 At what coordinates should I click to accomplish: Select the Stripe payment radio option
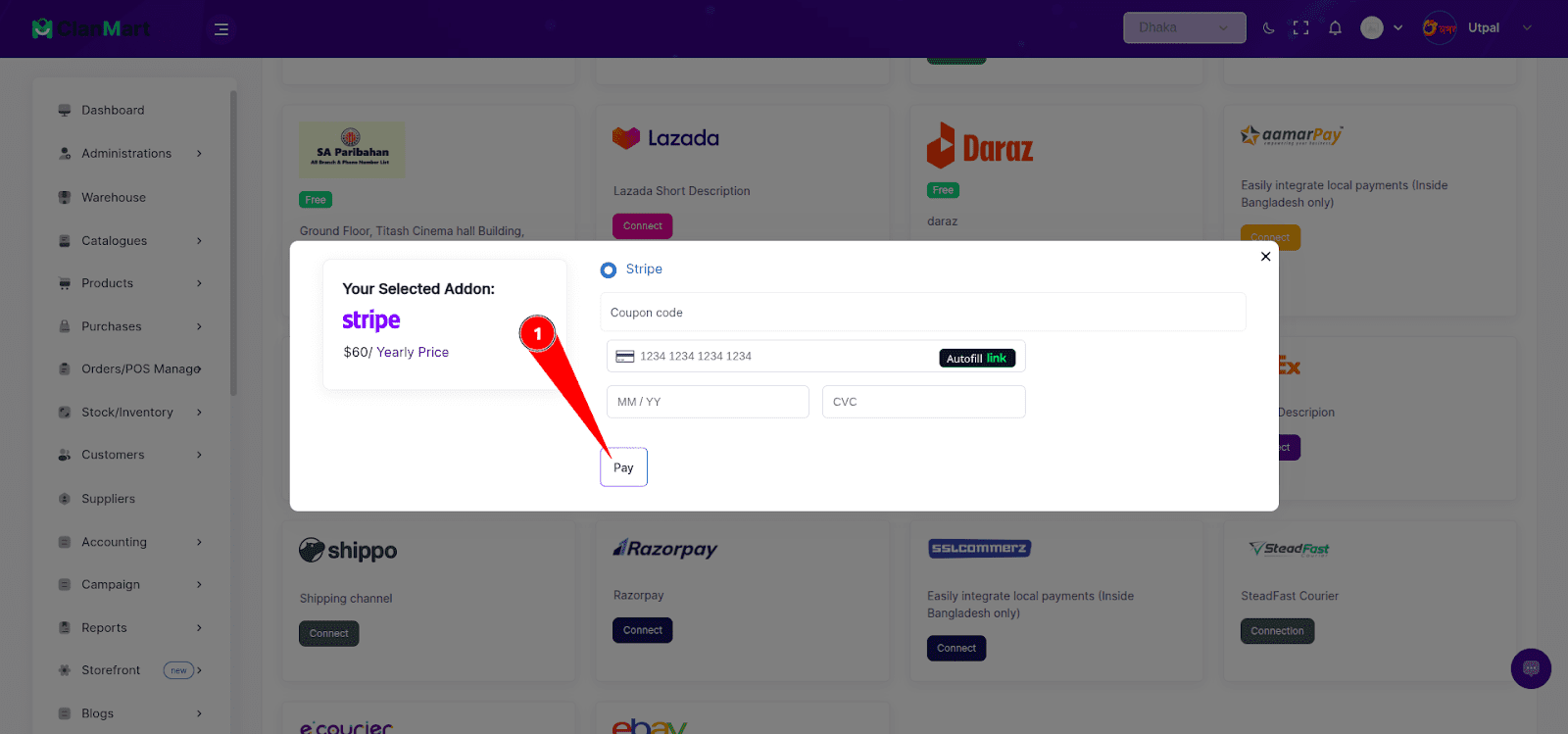609,269
